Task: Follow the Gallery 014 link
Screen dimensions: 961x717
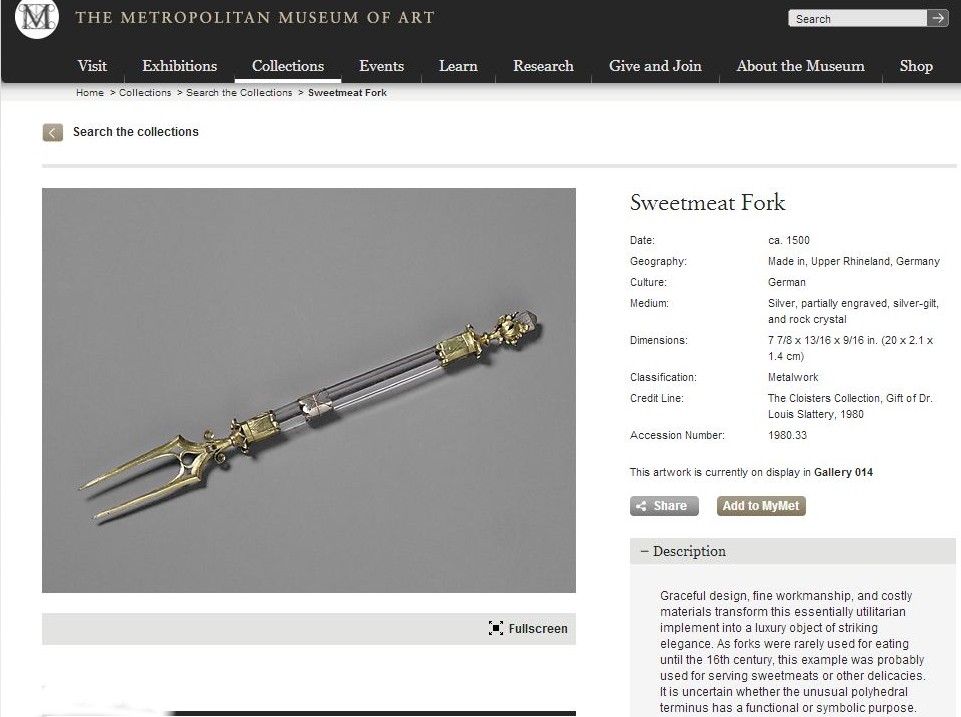Action: coord(843,472)
